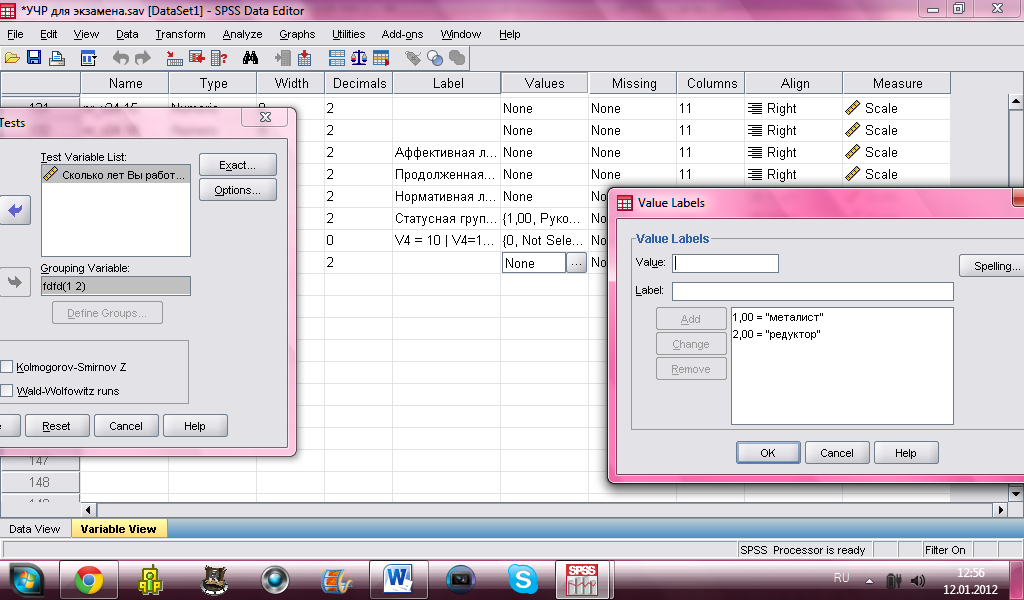Click the Weight Cases scales icon
Screen dimensions: 1024x600
pos(359,58)
